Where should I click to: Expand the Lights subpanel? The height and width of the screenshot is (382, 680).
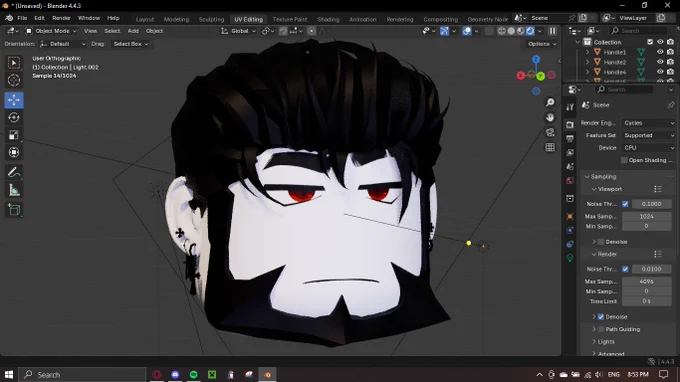594,342
